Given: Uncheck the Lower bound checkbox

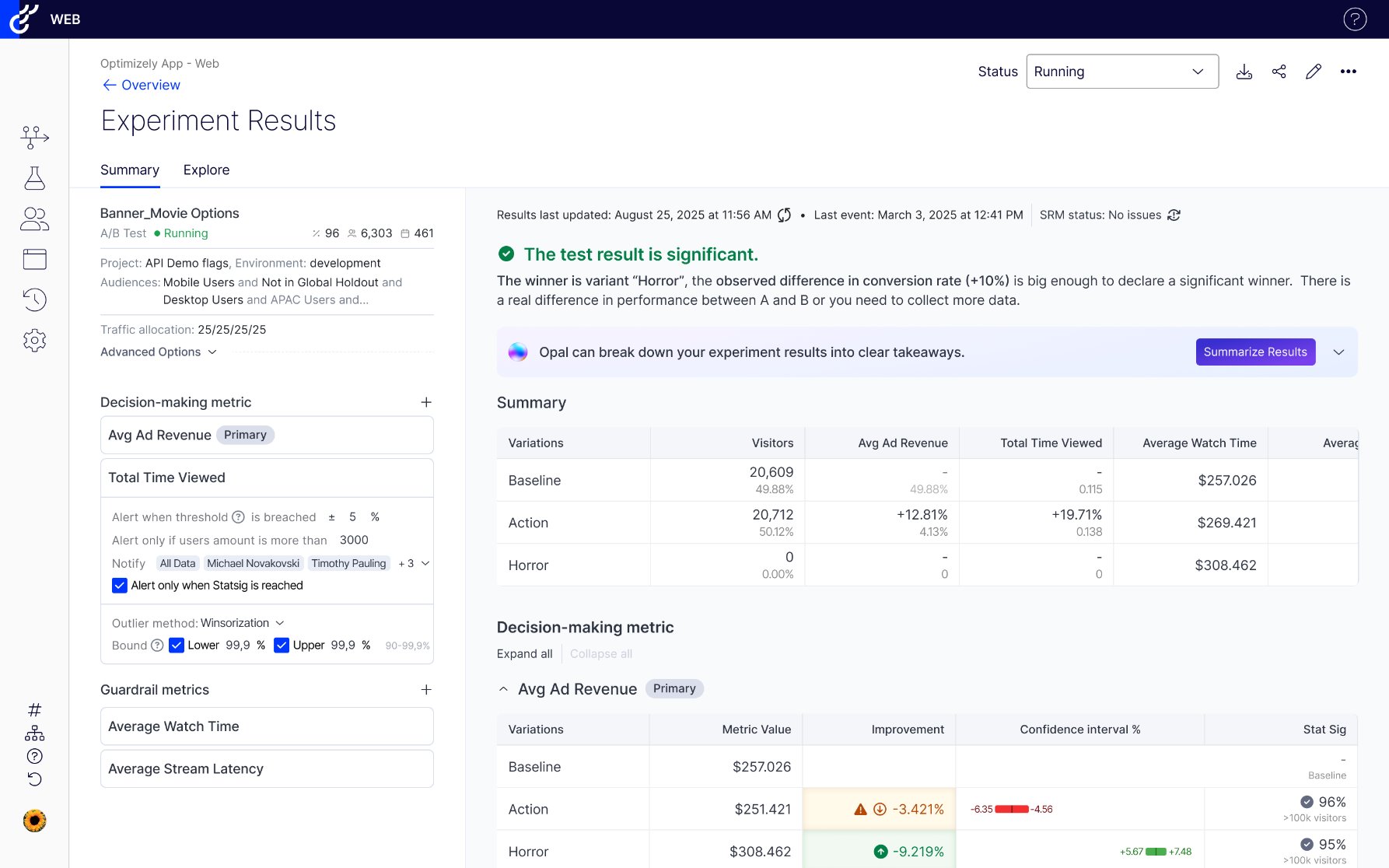Looking at the screenshot, I should coord(177,646).
